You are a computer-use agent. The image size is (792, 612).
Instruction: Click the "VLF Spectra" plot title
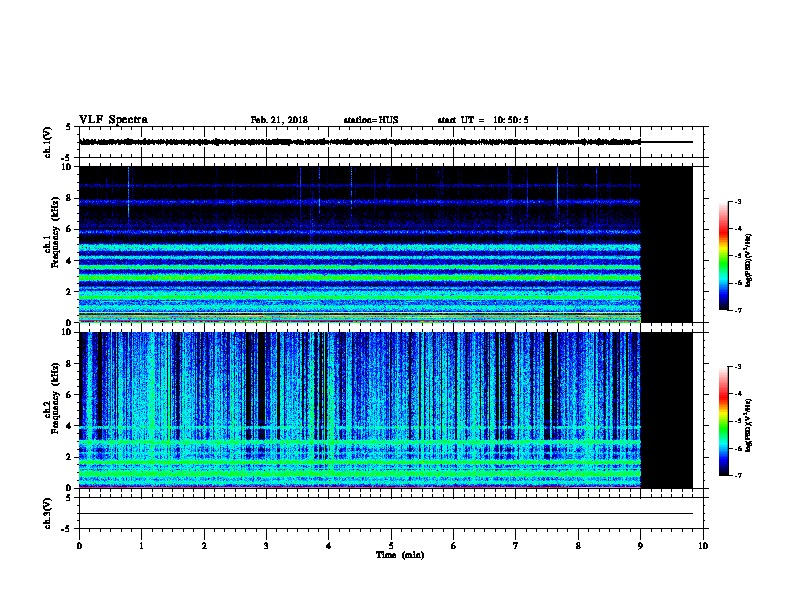pyautogui.click(x=113, y=119)
